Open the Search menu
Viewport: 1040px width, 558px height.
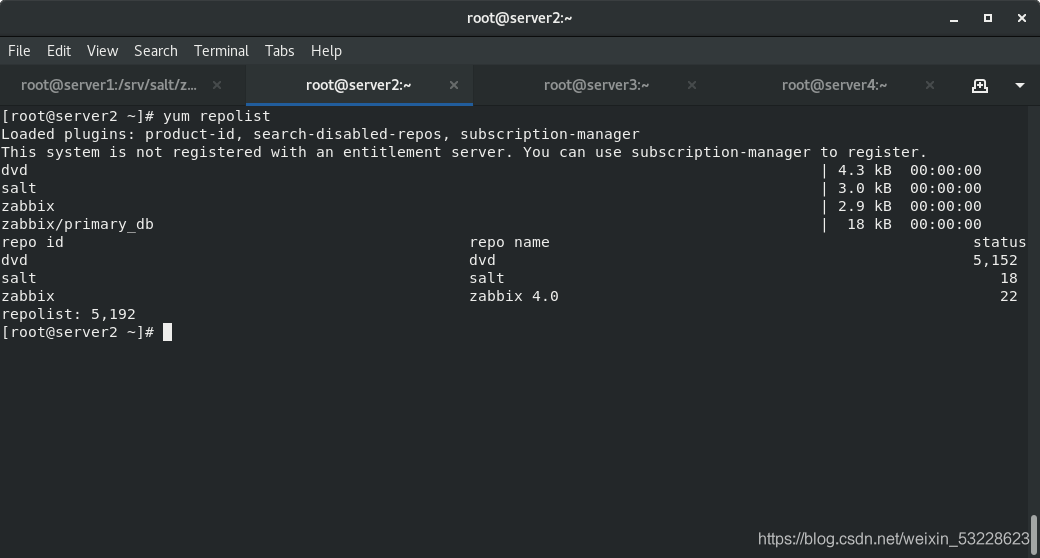coord(156,51)
